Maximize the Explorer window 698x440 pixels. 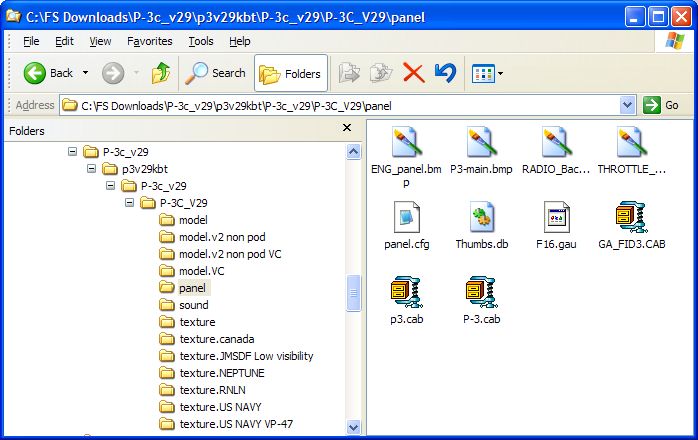(658, 17)
